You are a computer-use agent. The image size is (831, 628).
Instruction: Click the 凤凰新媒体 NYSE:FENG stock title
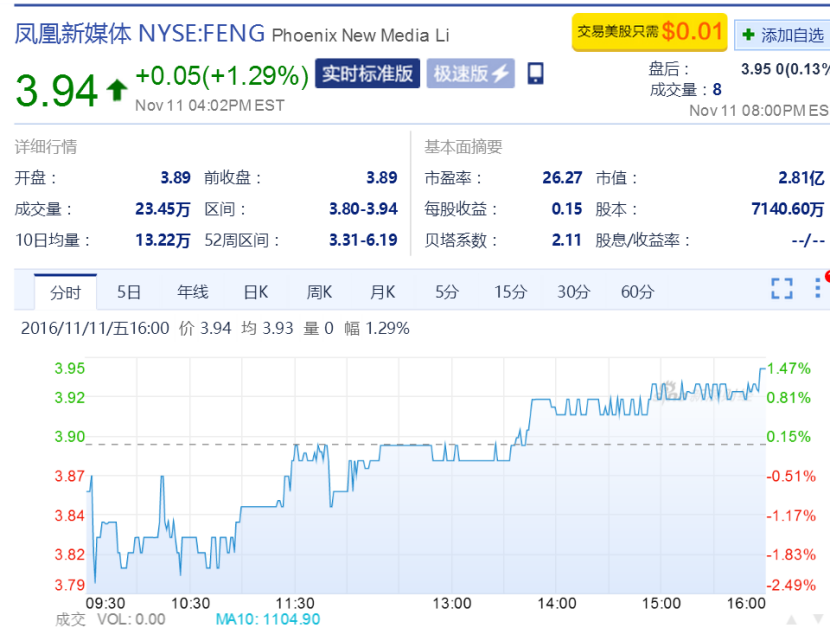pyautogui.click(x=140, y=33)
